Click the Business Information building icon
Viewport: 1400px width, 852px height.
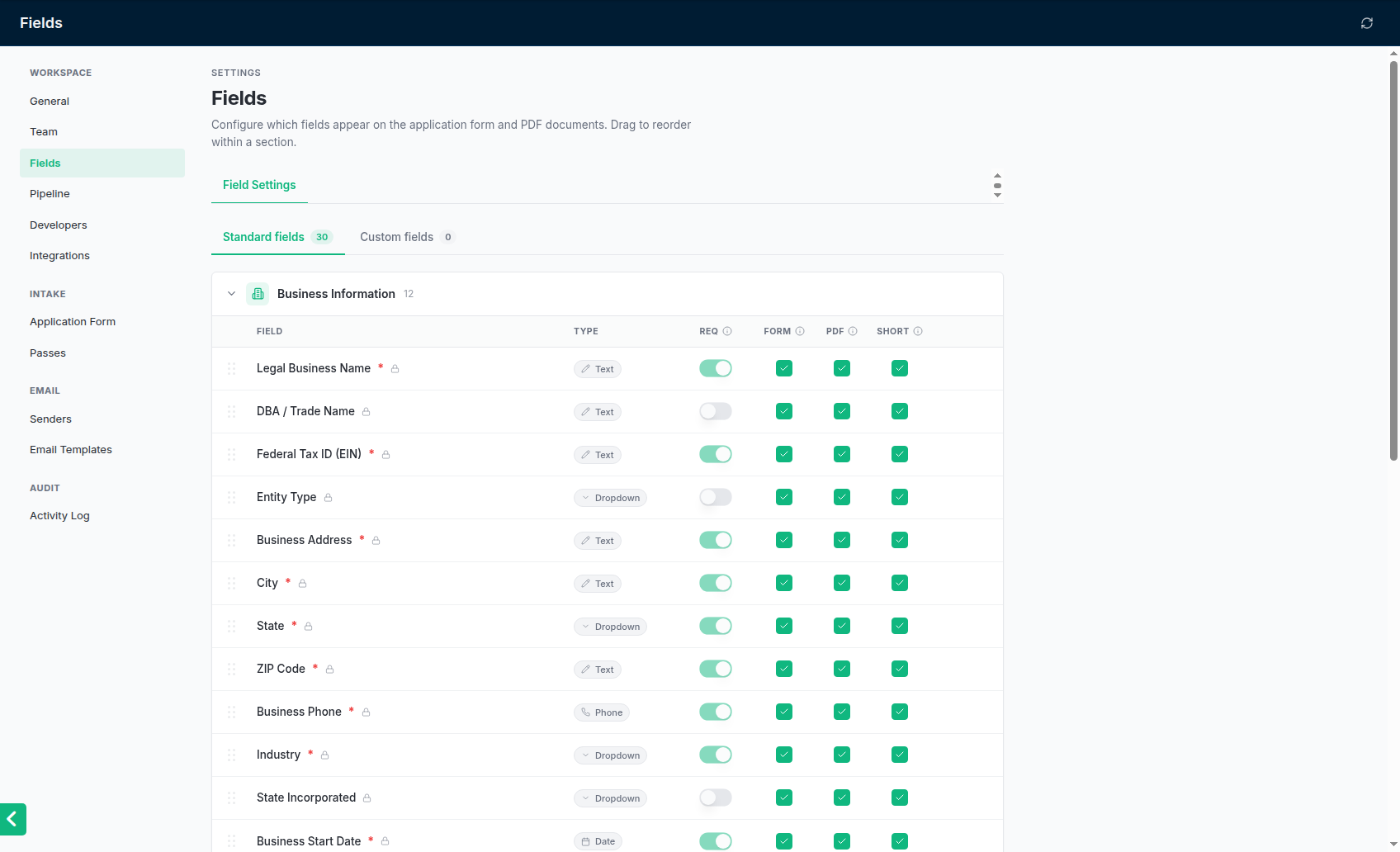[258, 294]
